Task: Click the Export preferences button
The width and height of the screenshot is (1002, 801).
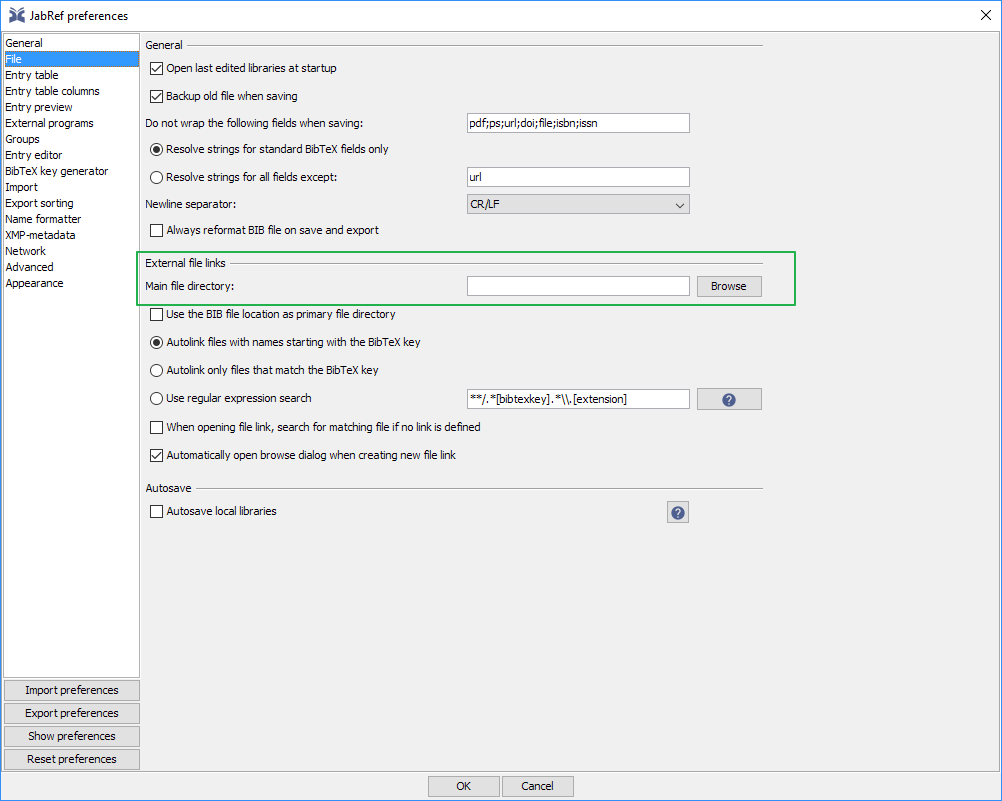Action: pos(72,713)
